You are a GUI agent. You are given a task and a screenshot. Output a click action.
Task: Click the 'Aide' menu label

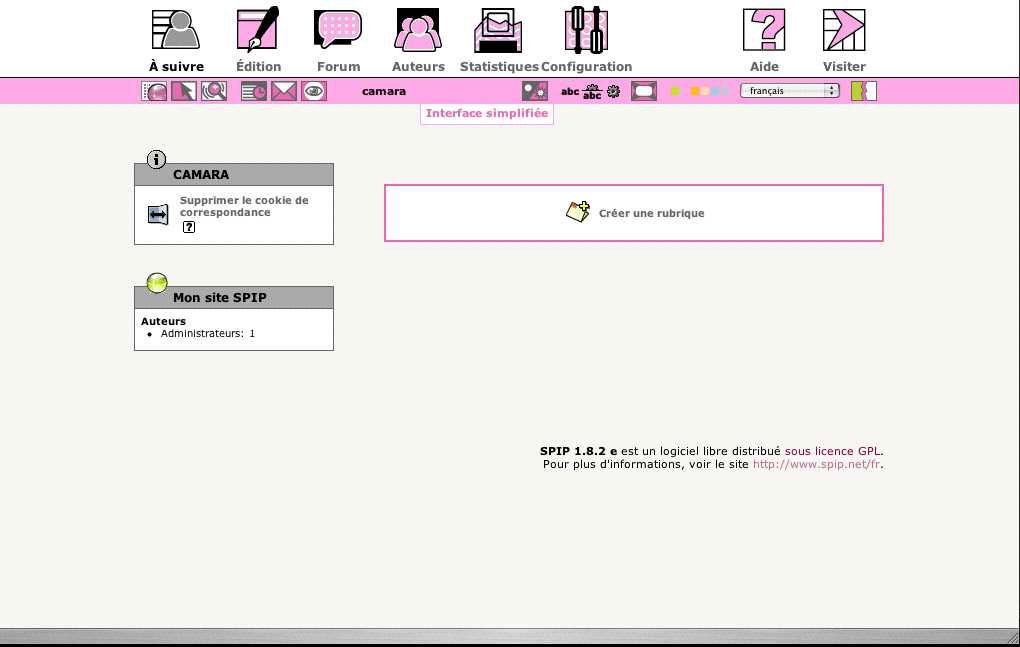pyautogui.click(x=764, y=66)
